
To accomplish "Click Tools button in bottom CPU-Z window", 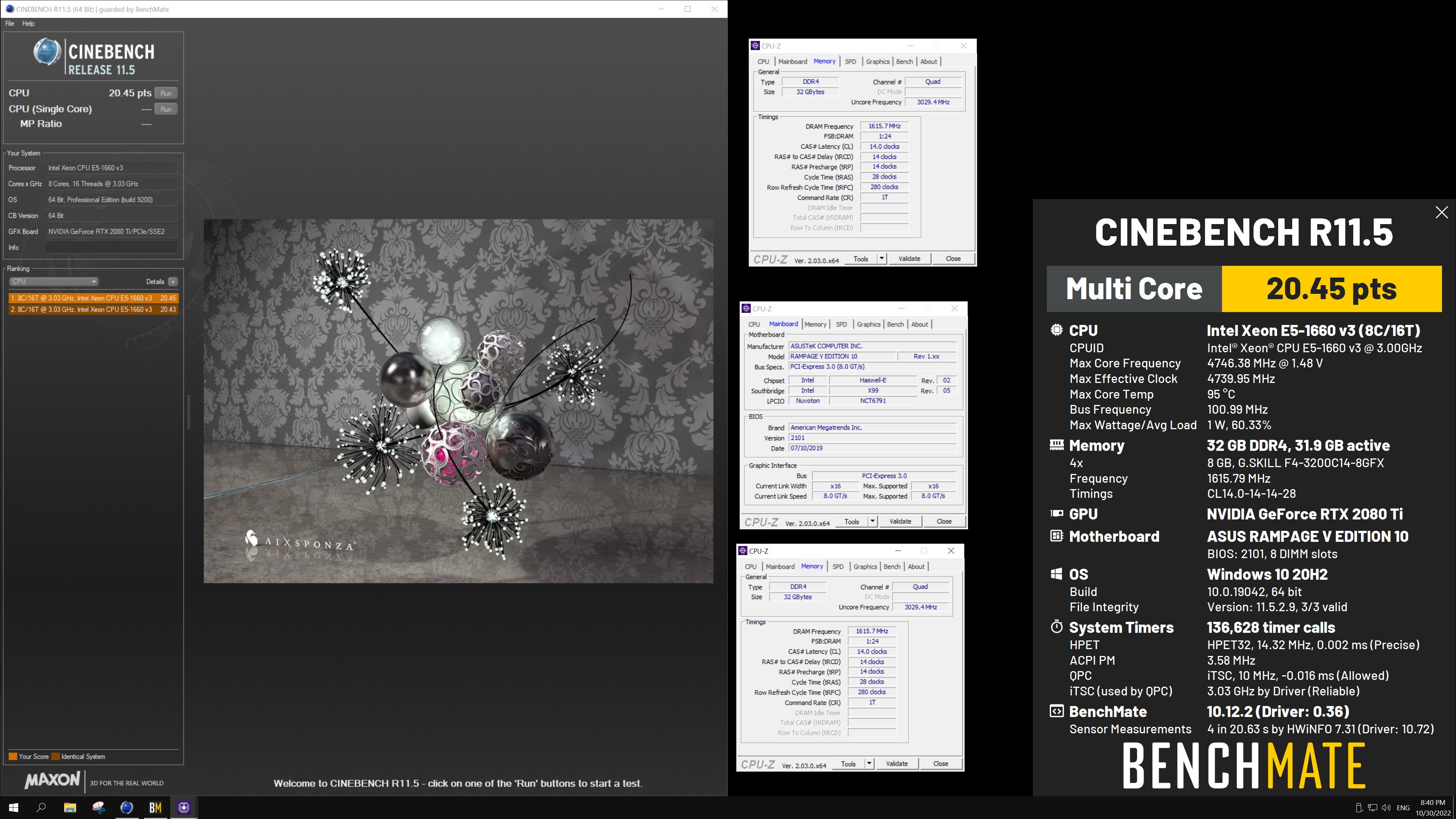I will [849, 764].
